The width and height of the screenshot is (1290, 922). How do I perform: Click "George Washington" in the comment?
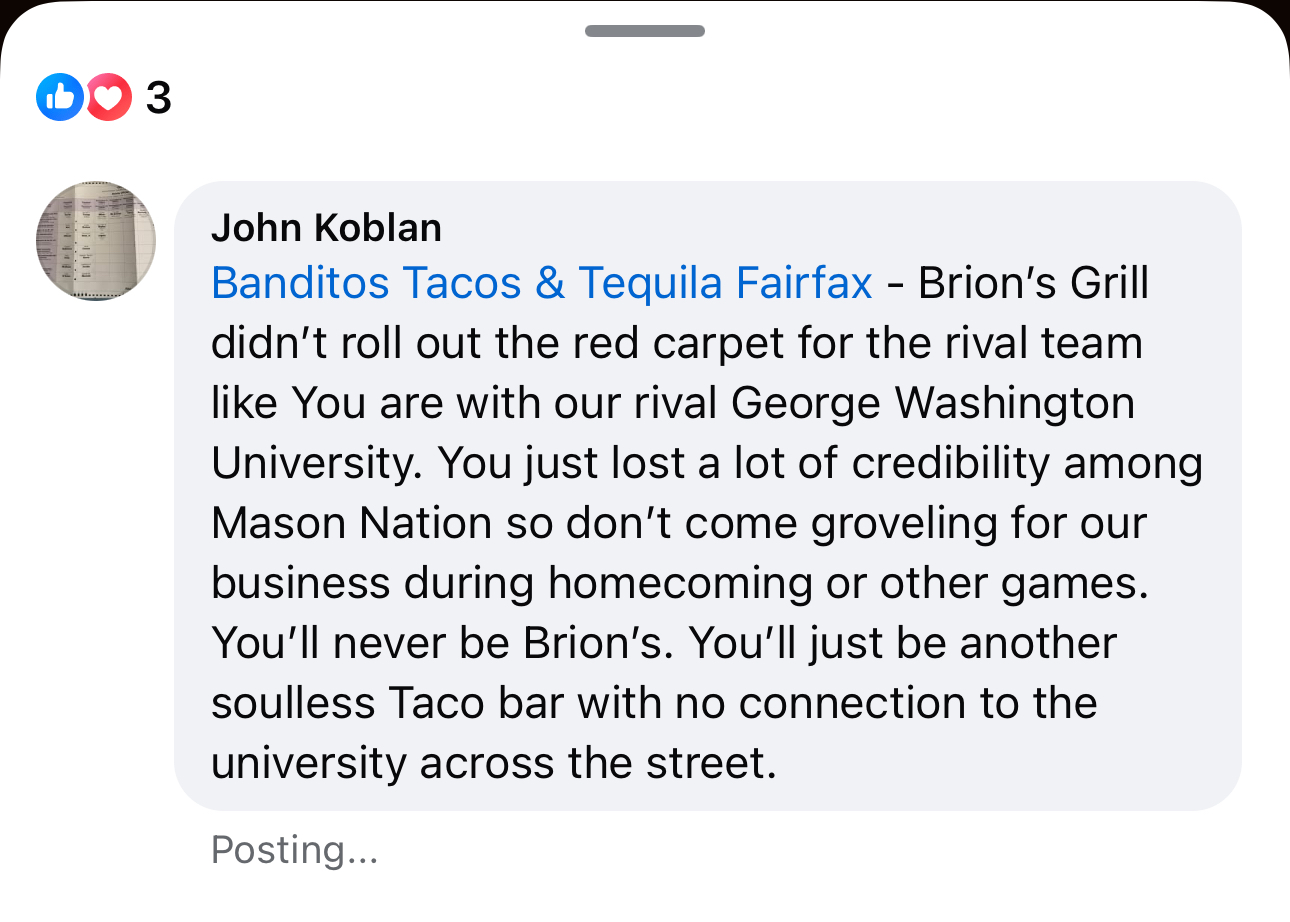pos(933,403)
